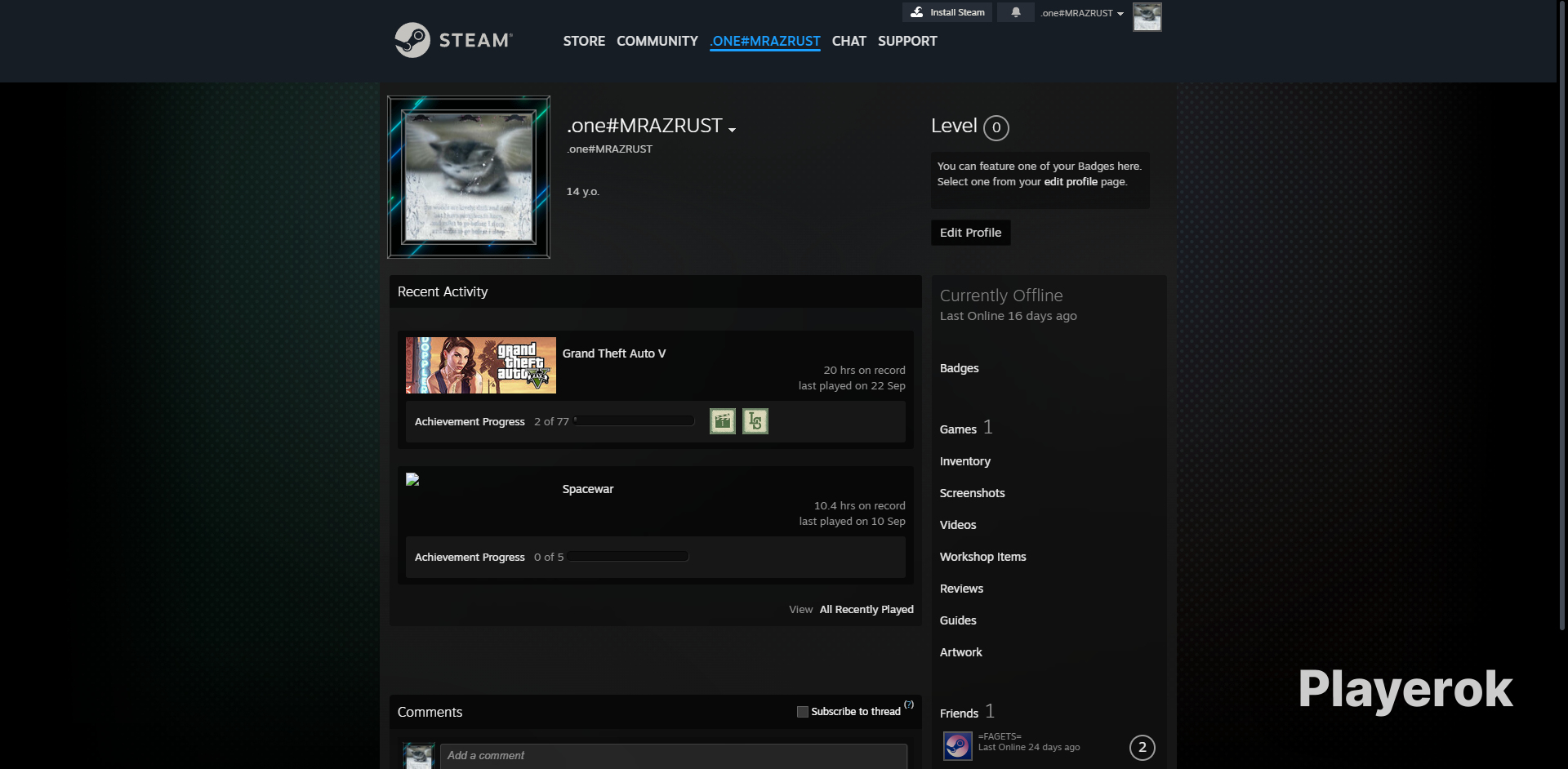Open the COMMUNITY menu
This screenshot has height=769, width=1568.
point(657,41)
